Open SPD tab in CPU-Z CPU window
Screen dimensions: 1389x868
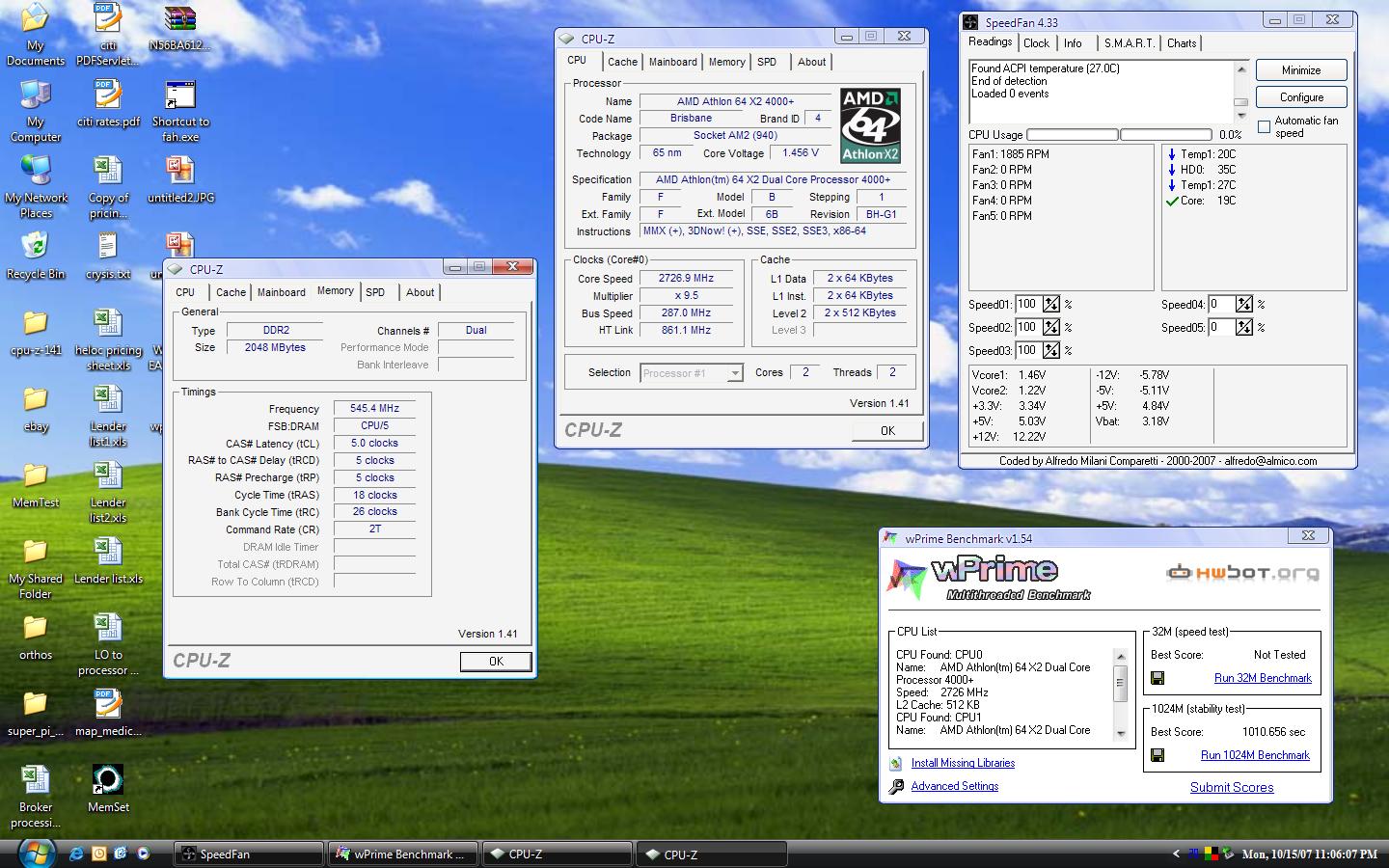click(767, 62)
